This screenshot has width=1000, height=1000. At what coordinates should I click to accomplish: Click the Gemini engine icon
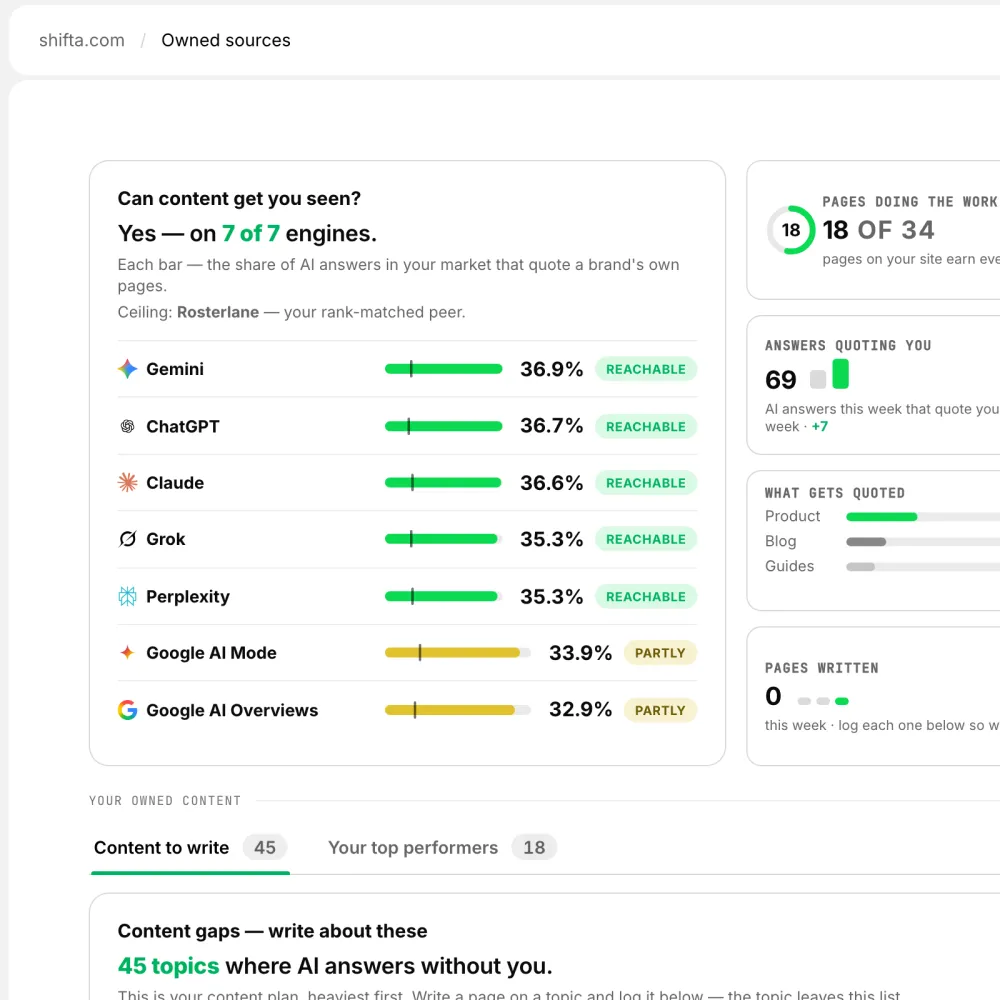[128, 369]
